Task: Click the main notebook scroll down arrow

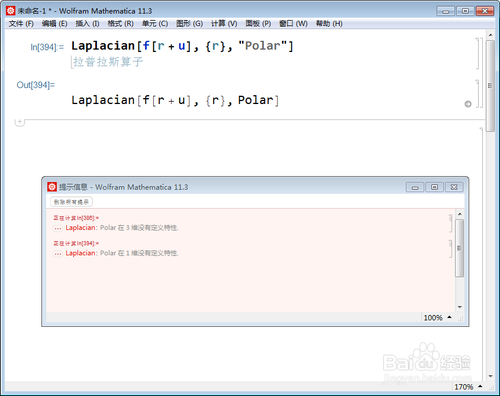Action: pyautogui.click(x=490, y=376)
